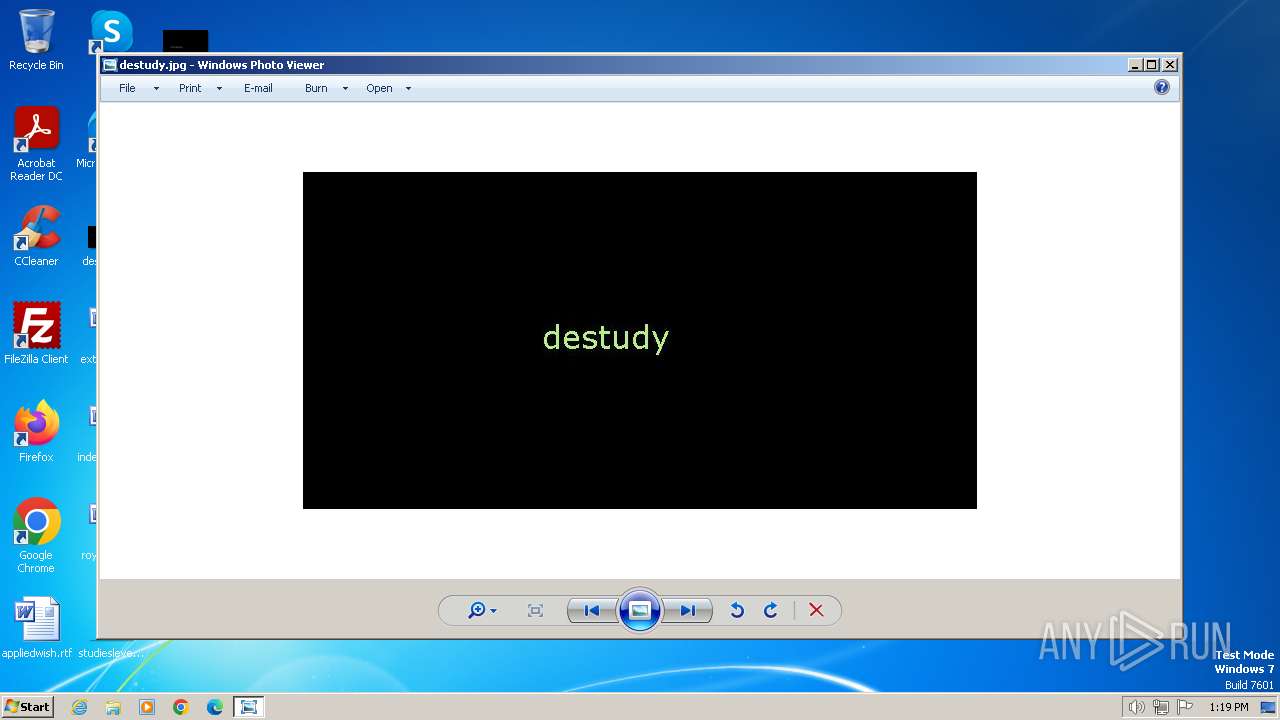Viewport: 1280px width, 720px height.
Task: Expand the Open dropdown arrow
Action: click(408, 88)
